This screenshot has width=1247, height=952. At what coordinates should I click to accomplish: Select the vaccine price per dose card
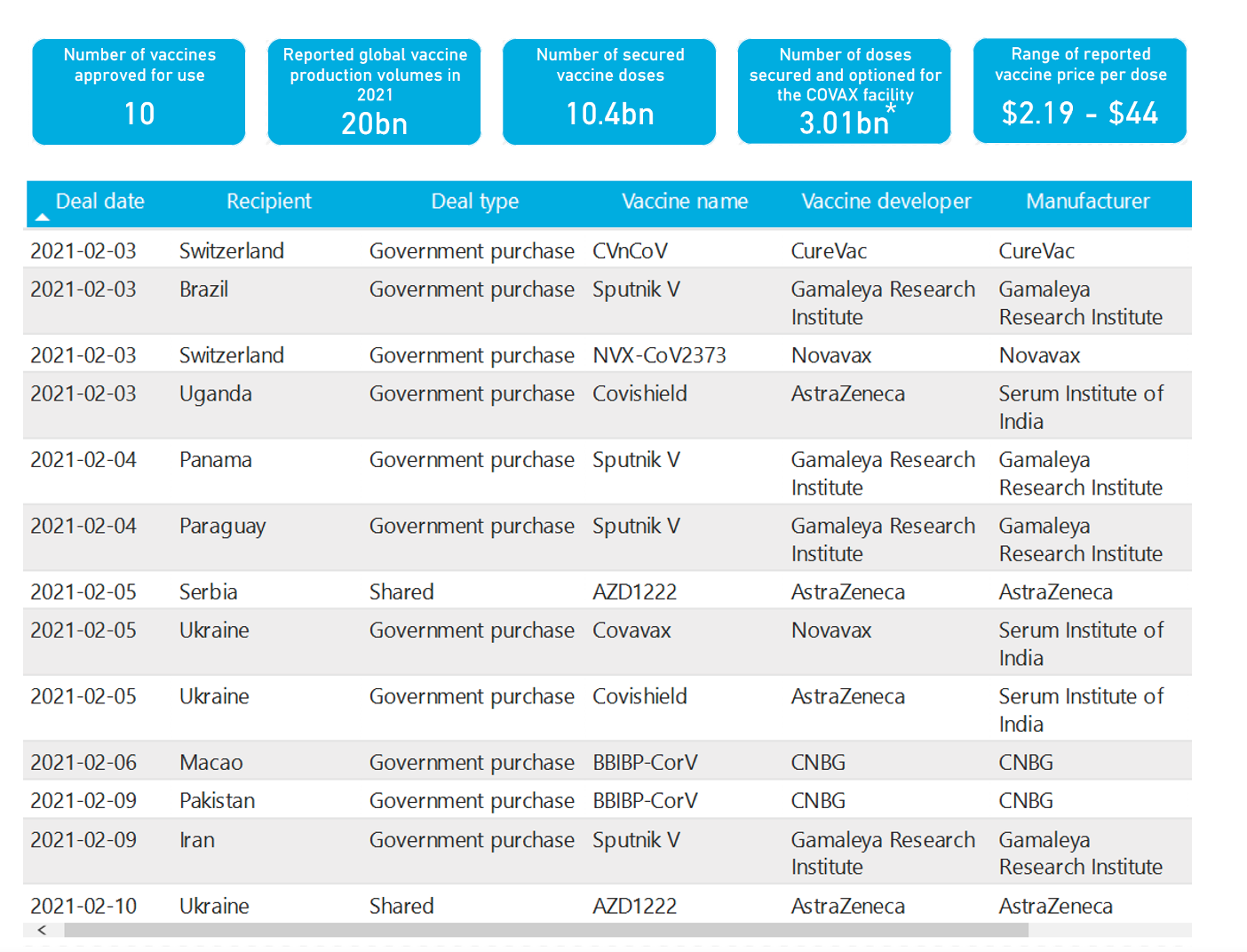[x=1079, y=91]
